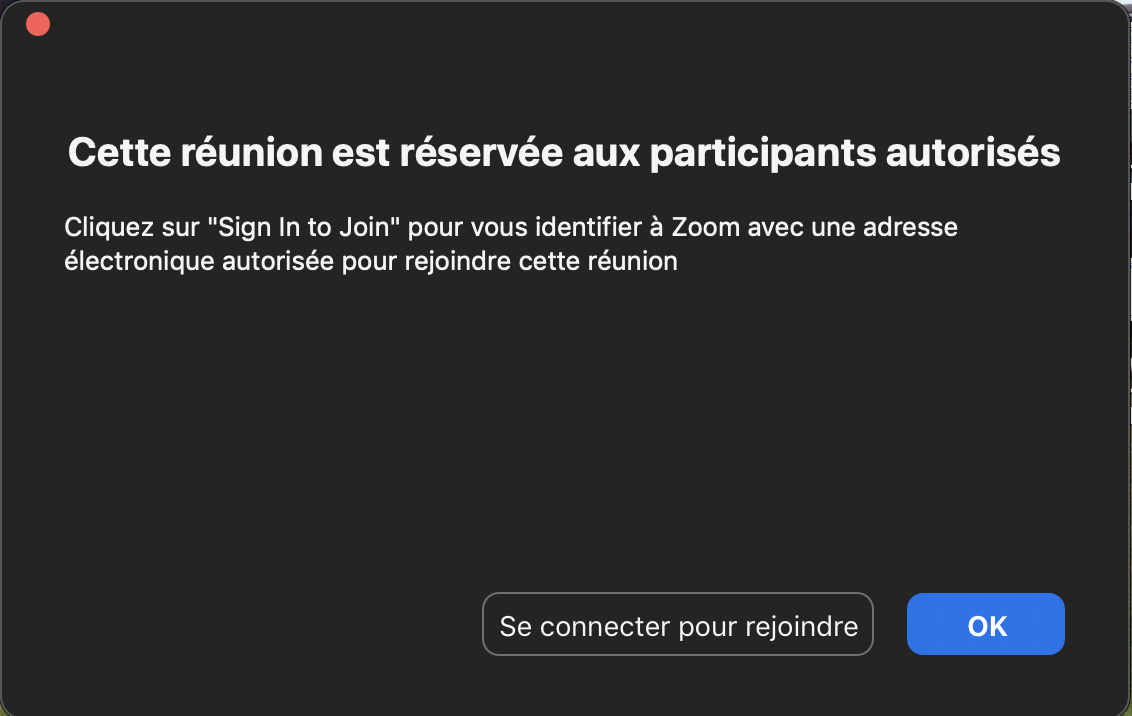Close the dialog with the red button

(38, 24)
